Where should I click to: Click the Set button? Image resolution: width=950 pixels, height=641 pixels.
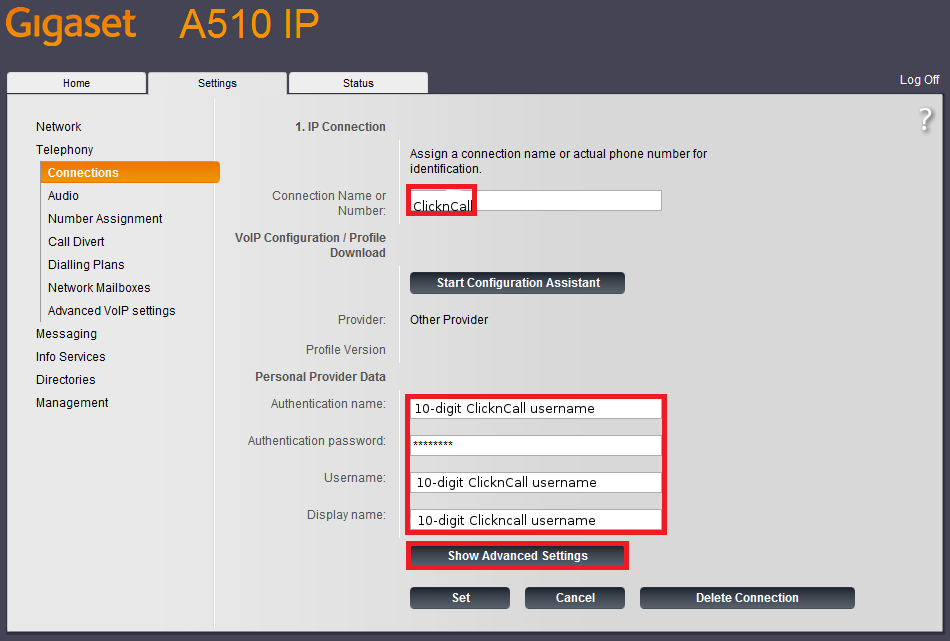pos(460,598)
